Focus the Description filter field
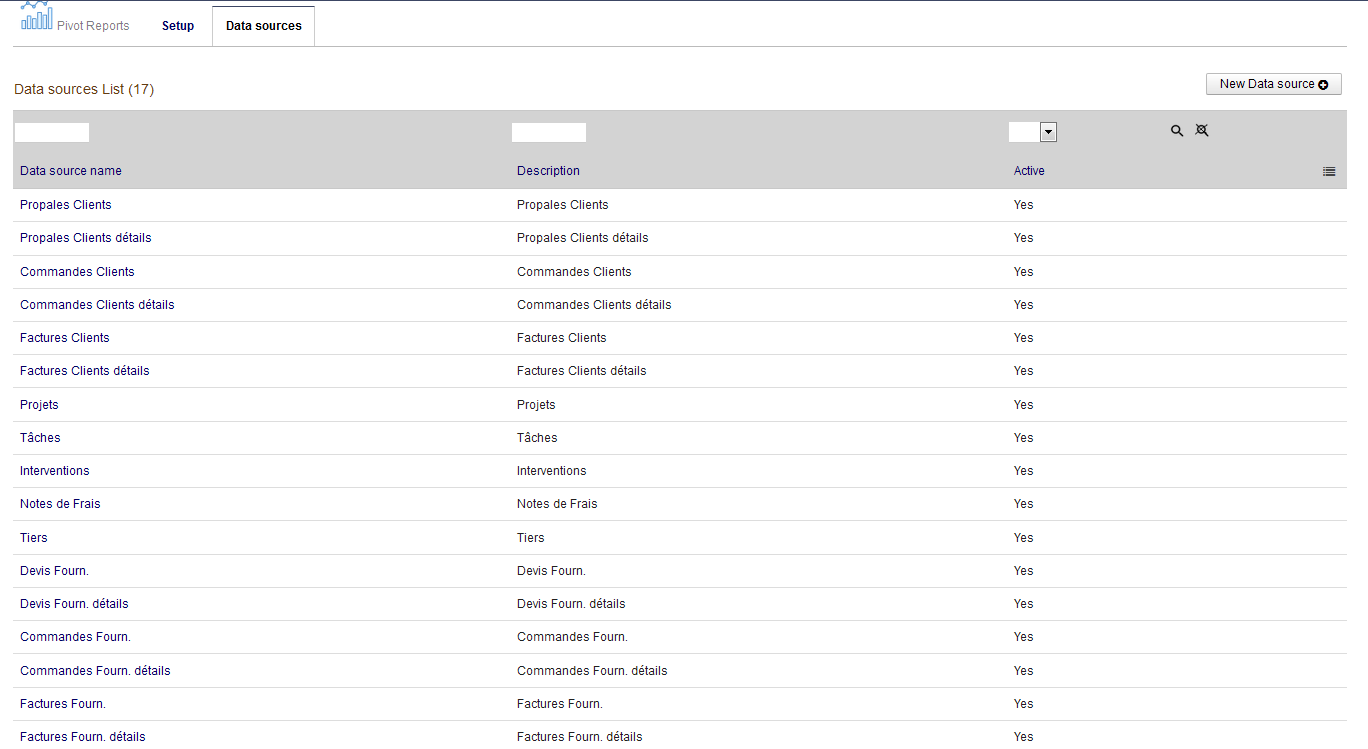Image resolution: width=1368 pixels, height=749 pixels. click(548, 132)
